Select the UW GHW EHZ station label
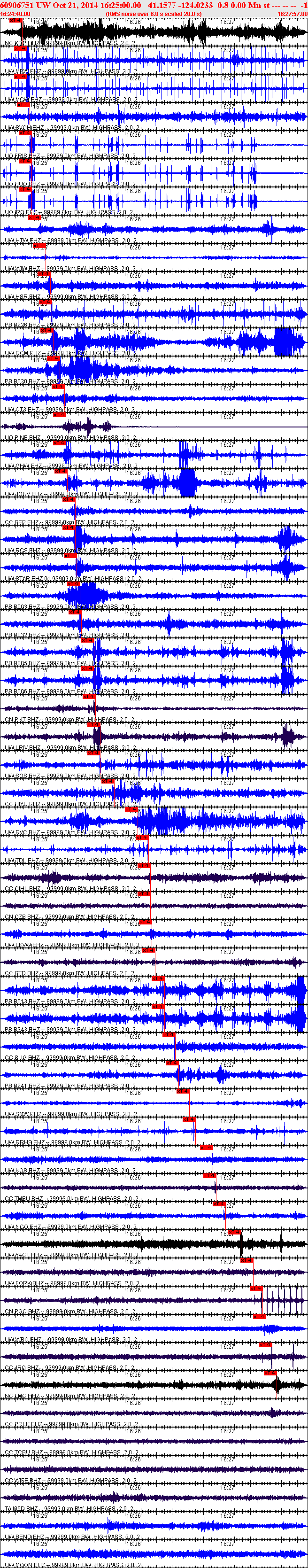308x1568 pixels. (x=70, y=466)
